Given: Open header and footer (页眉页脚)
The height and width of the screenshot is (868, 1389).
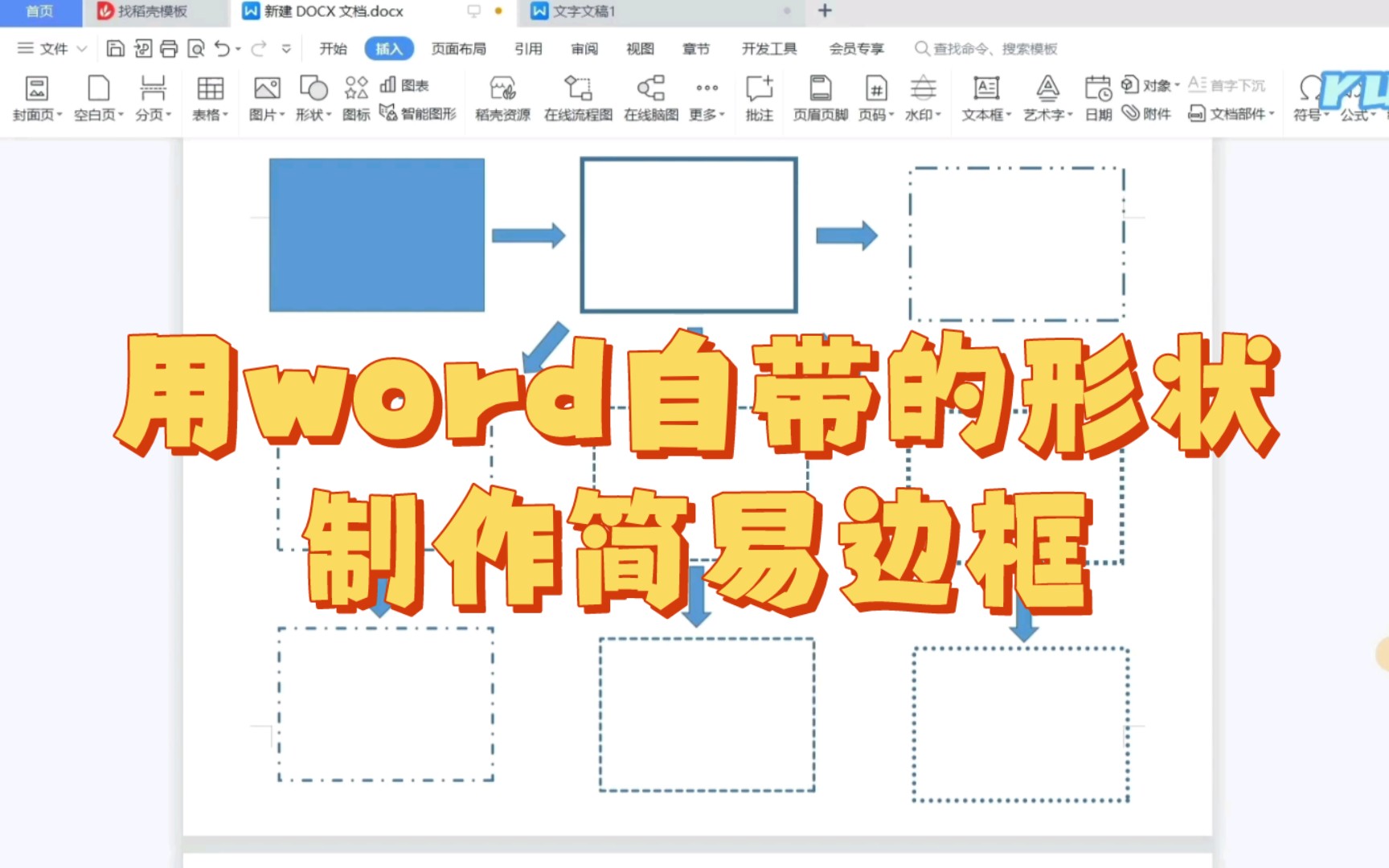Looking at the screenshot, I should 820,98.
